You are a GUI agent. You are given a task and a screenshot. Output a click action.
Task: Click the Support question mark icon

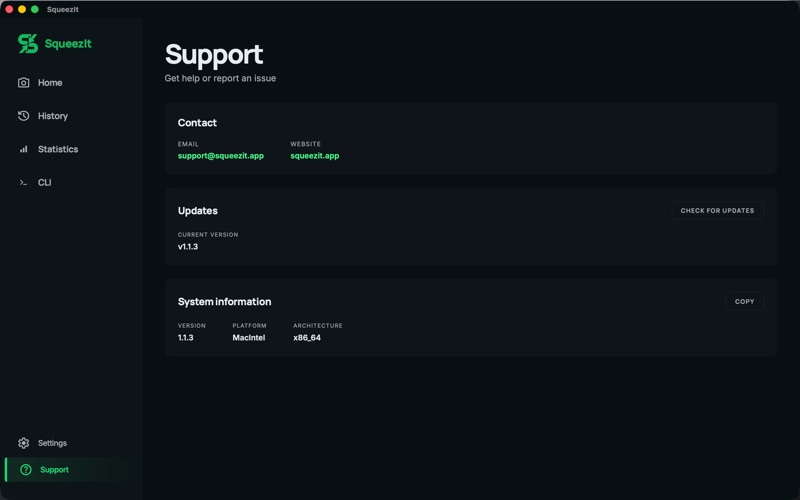click(26, 469)
